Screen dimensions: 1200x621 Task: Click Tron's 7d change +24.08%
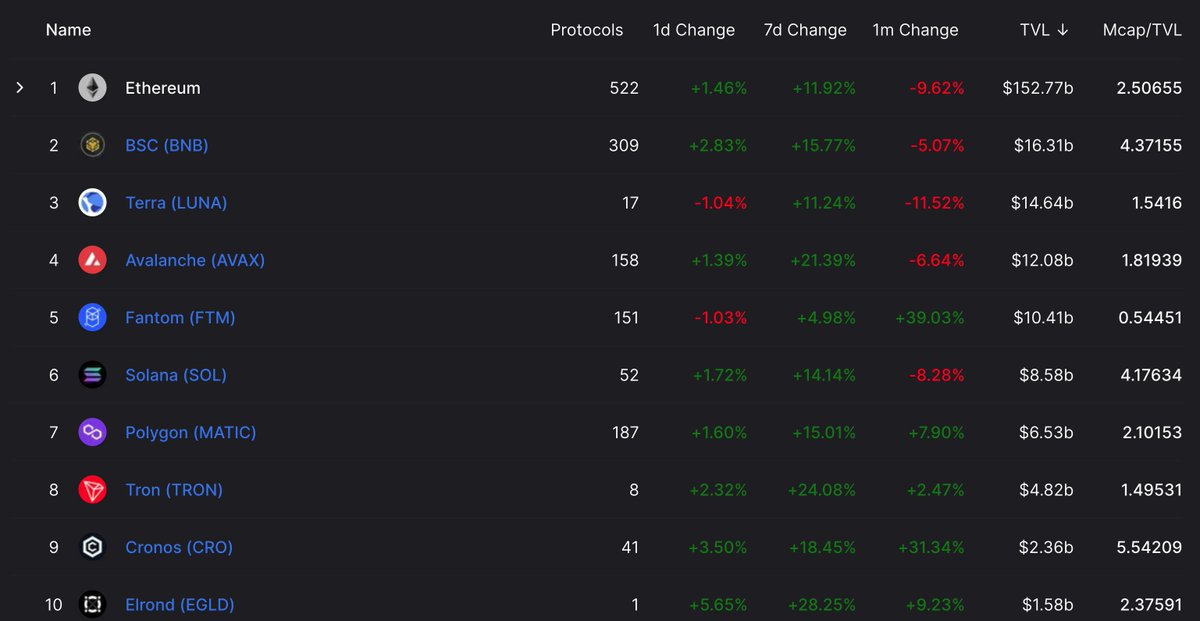tap(822, 490)
